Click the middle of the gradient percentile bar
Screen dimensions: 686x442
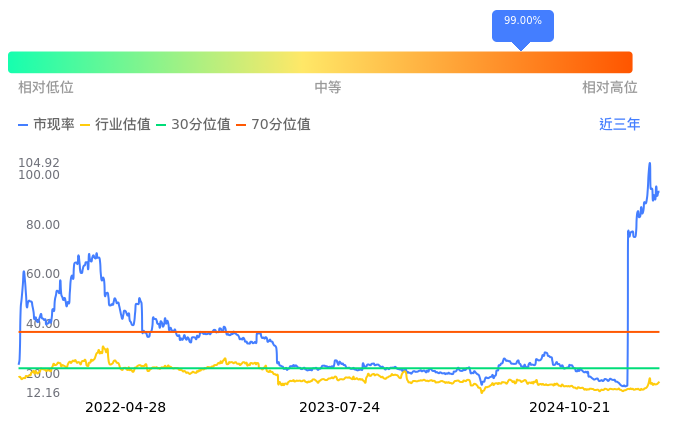(320, 62)
